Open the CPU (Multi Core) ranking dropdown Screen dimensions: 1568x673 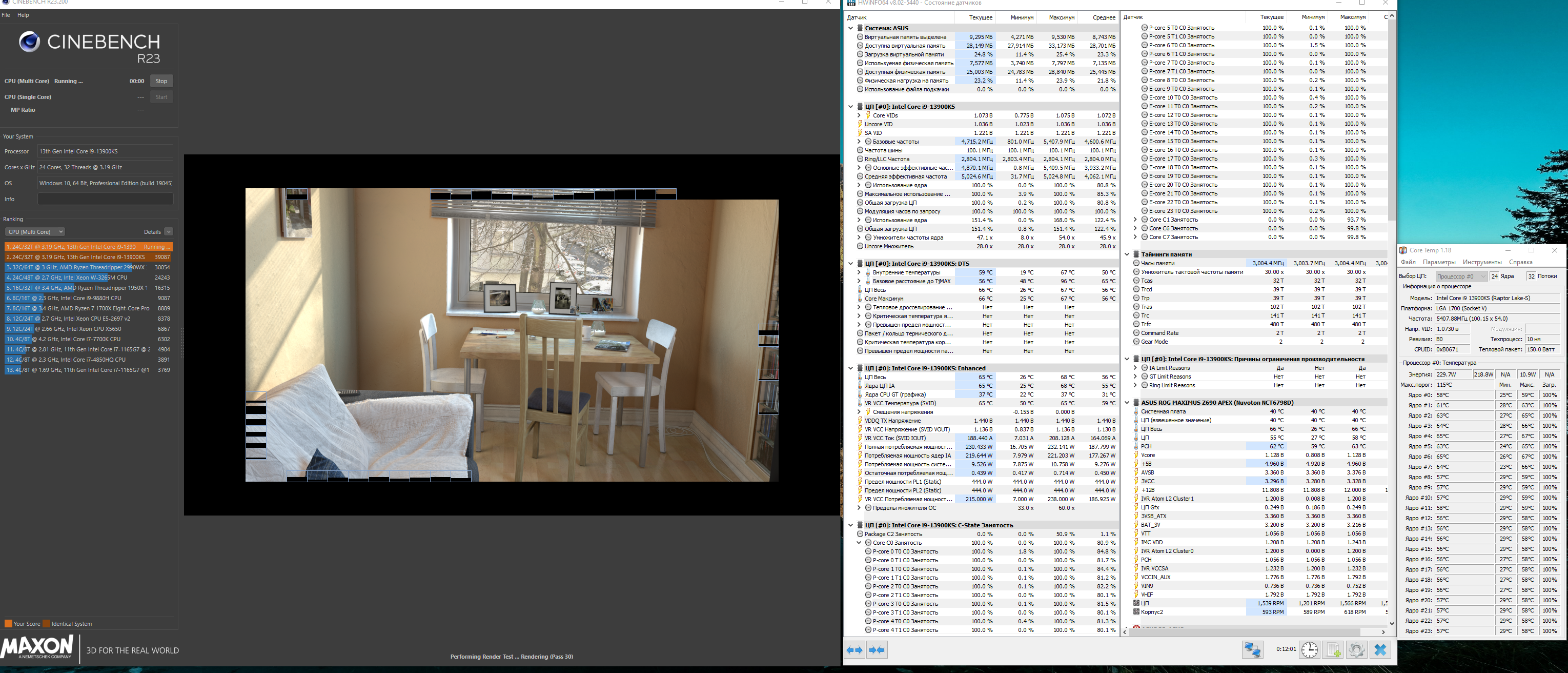click(x=35, y=232)
